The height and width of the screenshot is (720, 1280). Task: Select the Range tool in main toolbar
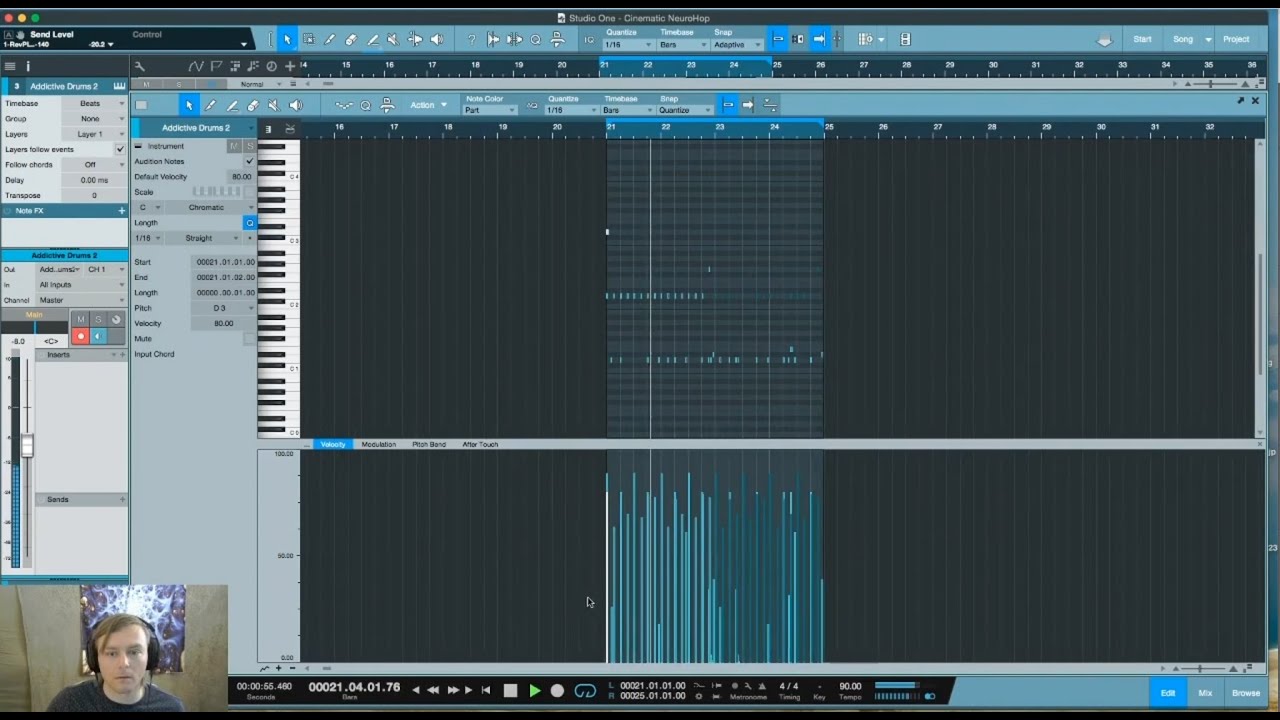tap(308, 39)
